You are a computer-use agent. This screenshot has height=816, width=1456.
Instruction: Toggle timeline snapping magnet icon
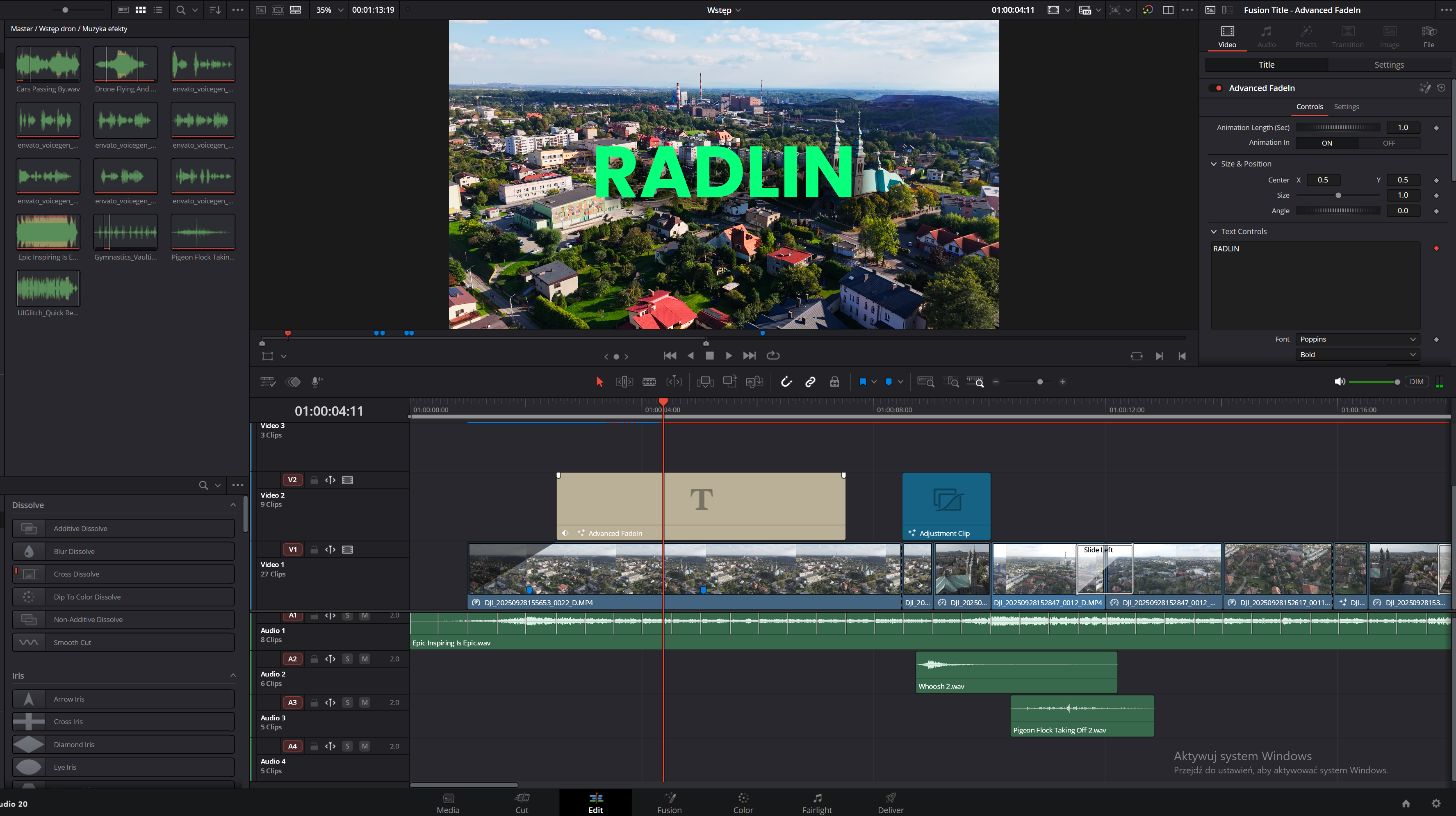pos(786,382)
